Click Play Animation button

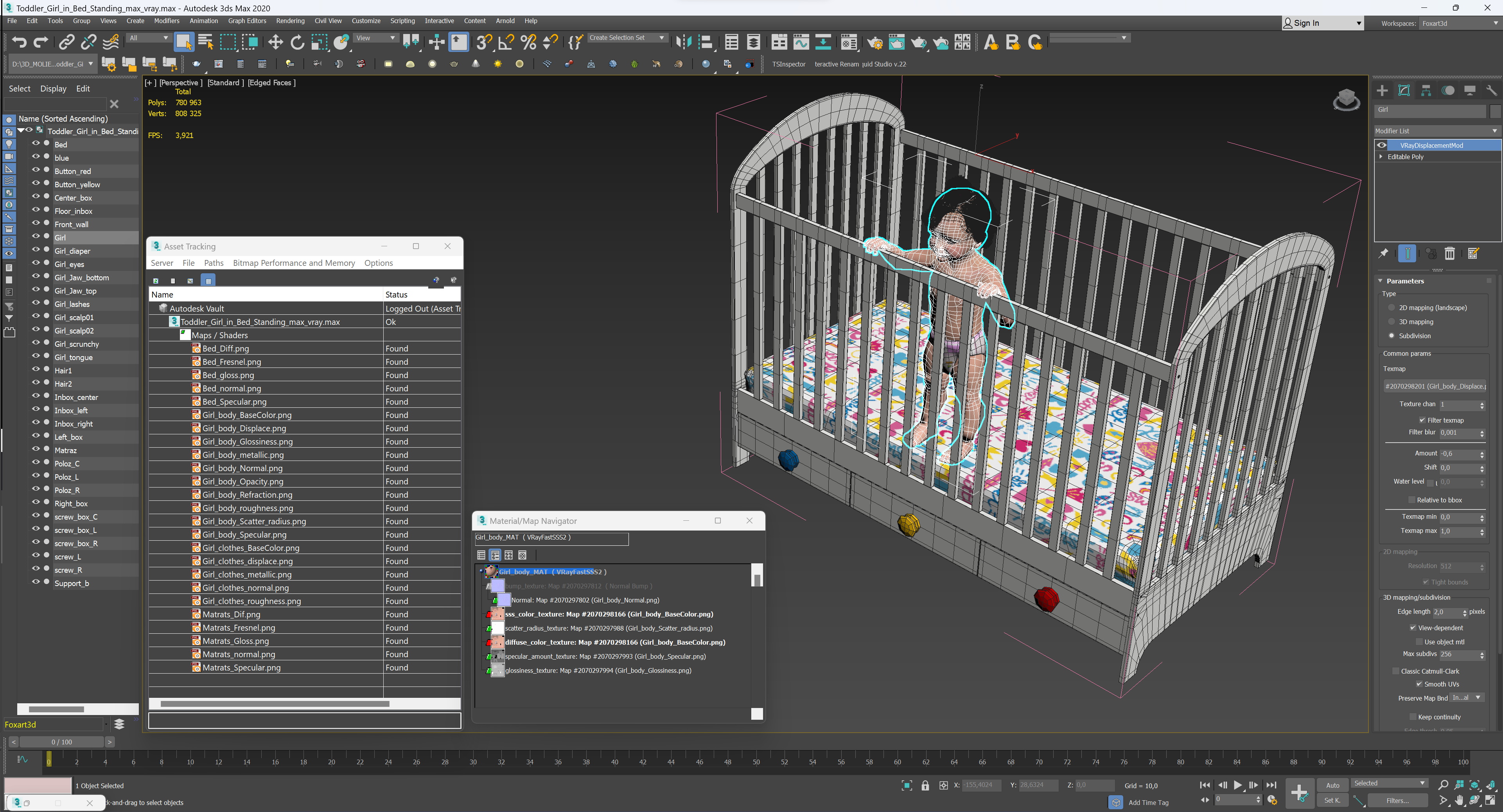pyautogui.click(x=1237, y=785)
